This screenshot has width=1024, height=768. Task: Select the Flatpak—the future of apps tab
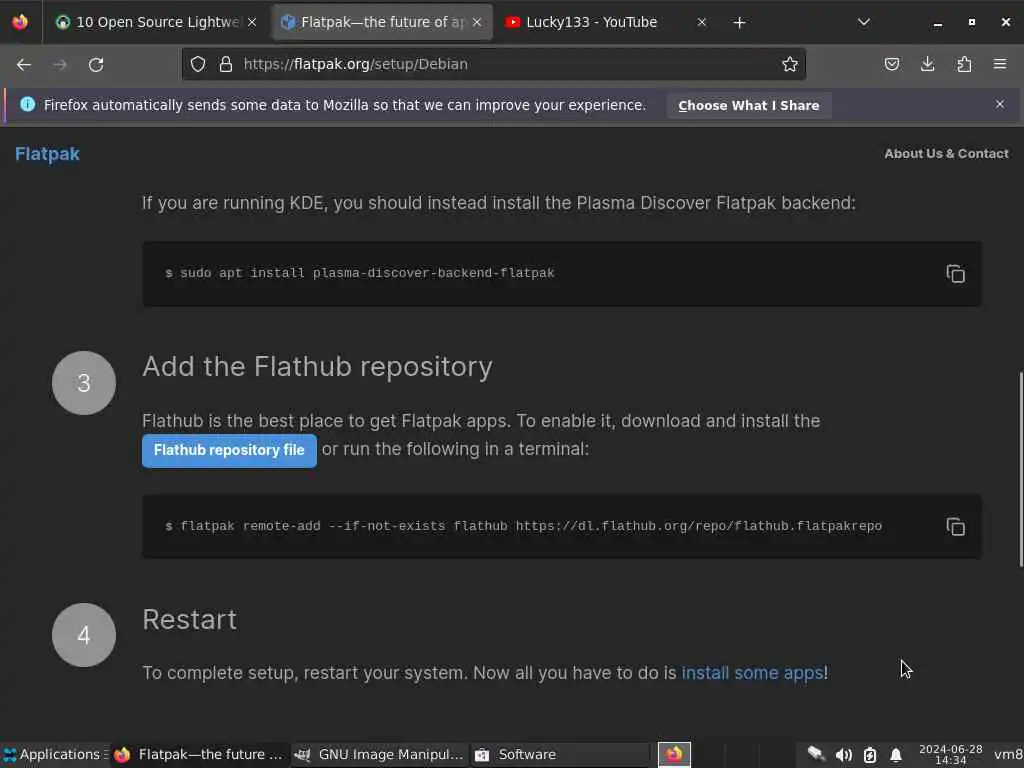coord(382,22)
